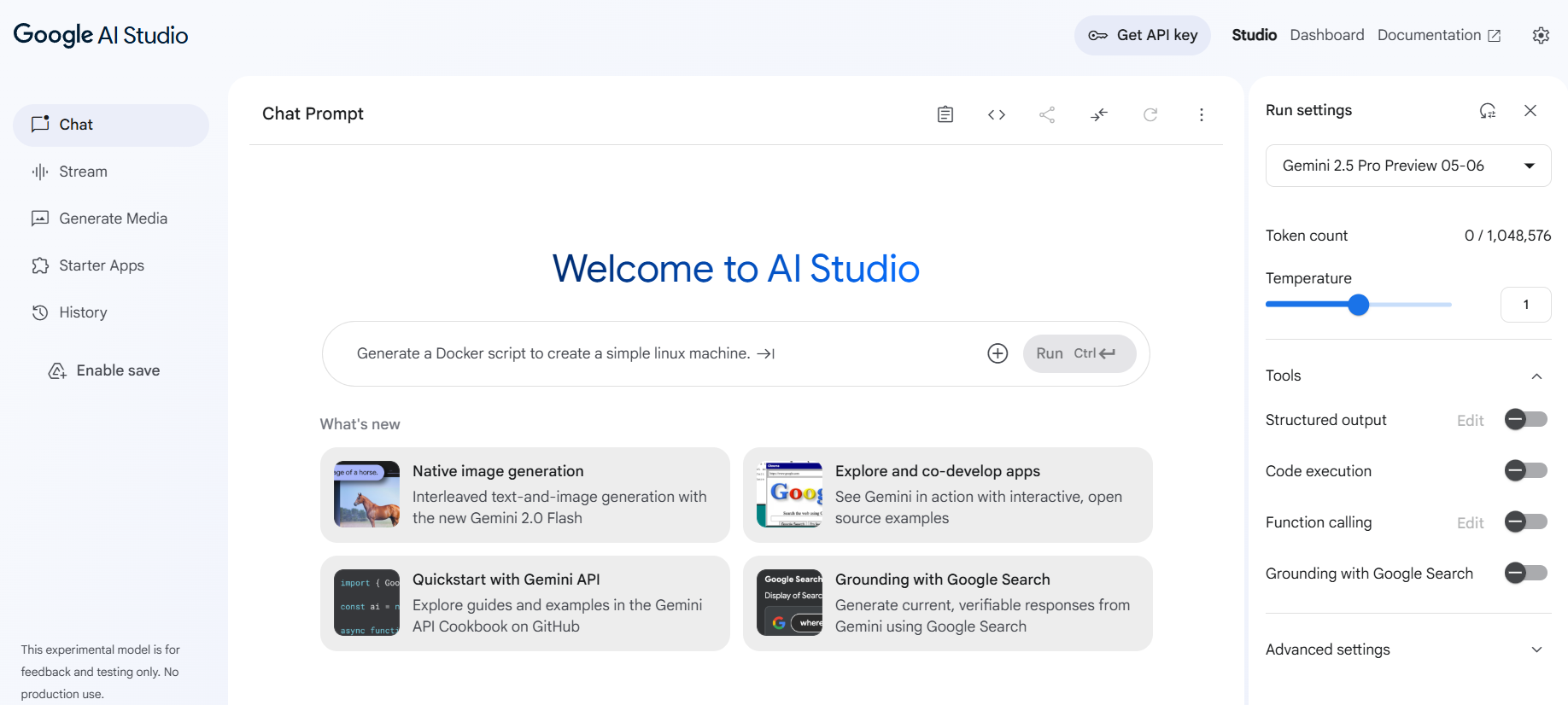This screenshot has width=1568, height=705.
Task: Open the Explore and co-develop apps card
Action: point(947,495)
